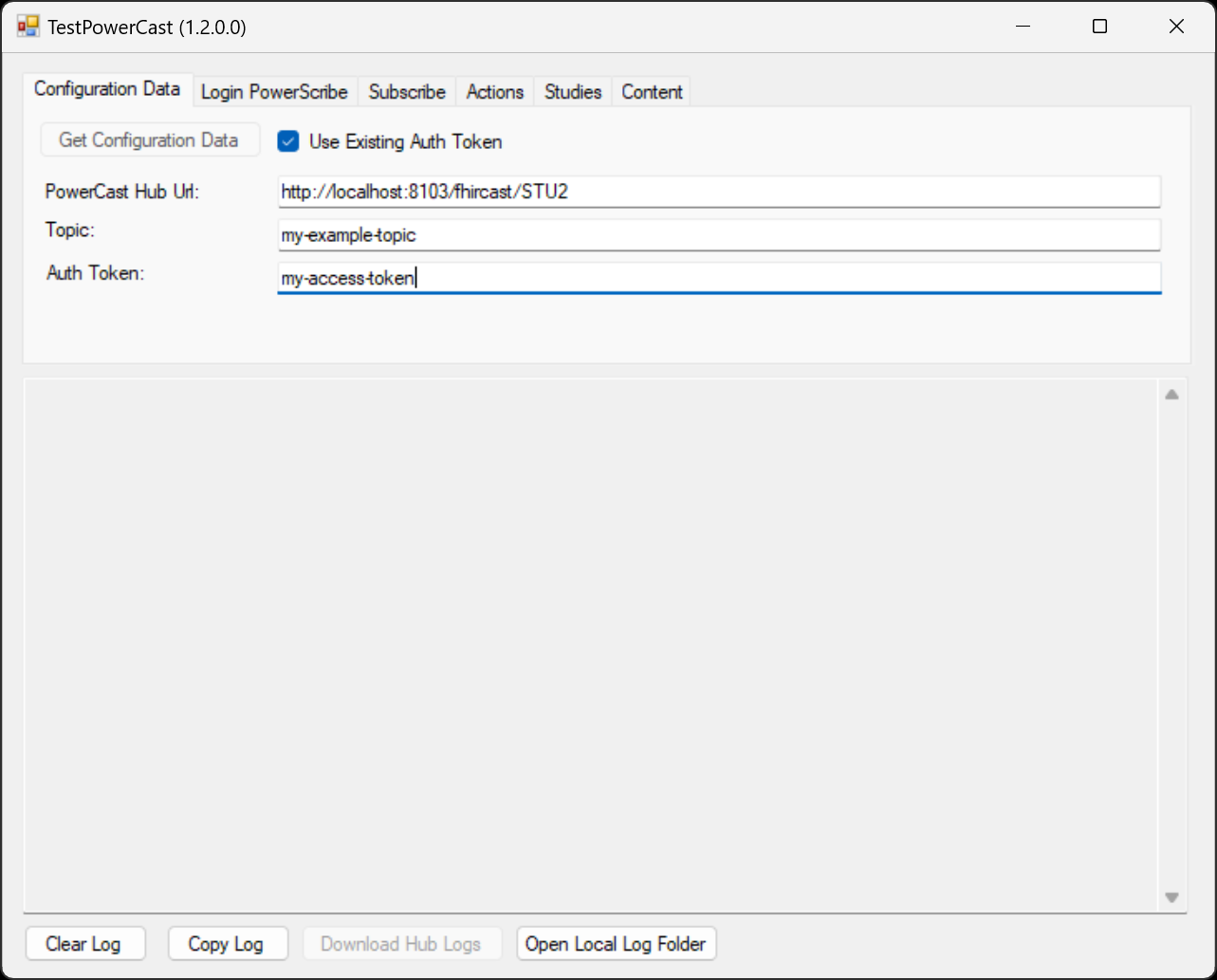Image resolution: width=1217 pixels, height=980 pixels.
Task: Click the Download Hub Logs button
Action: pyautogui.click(x=402, y=944)
